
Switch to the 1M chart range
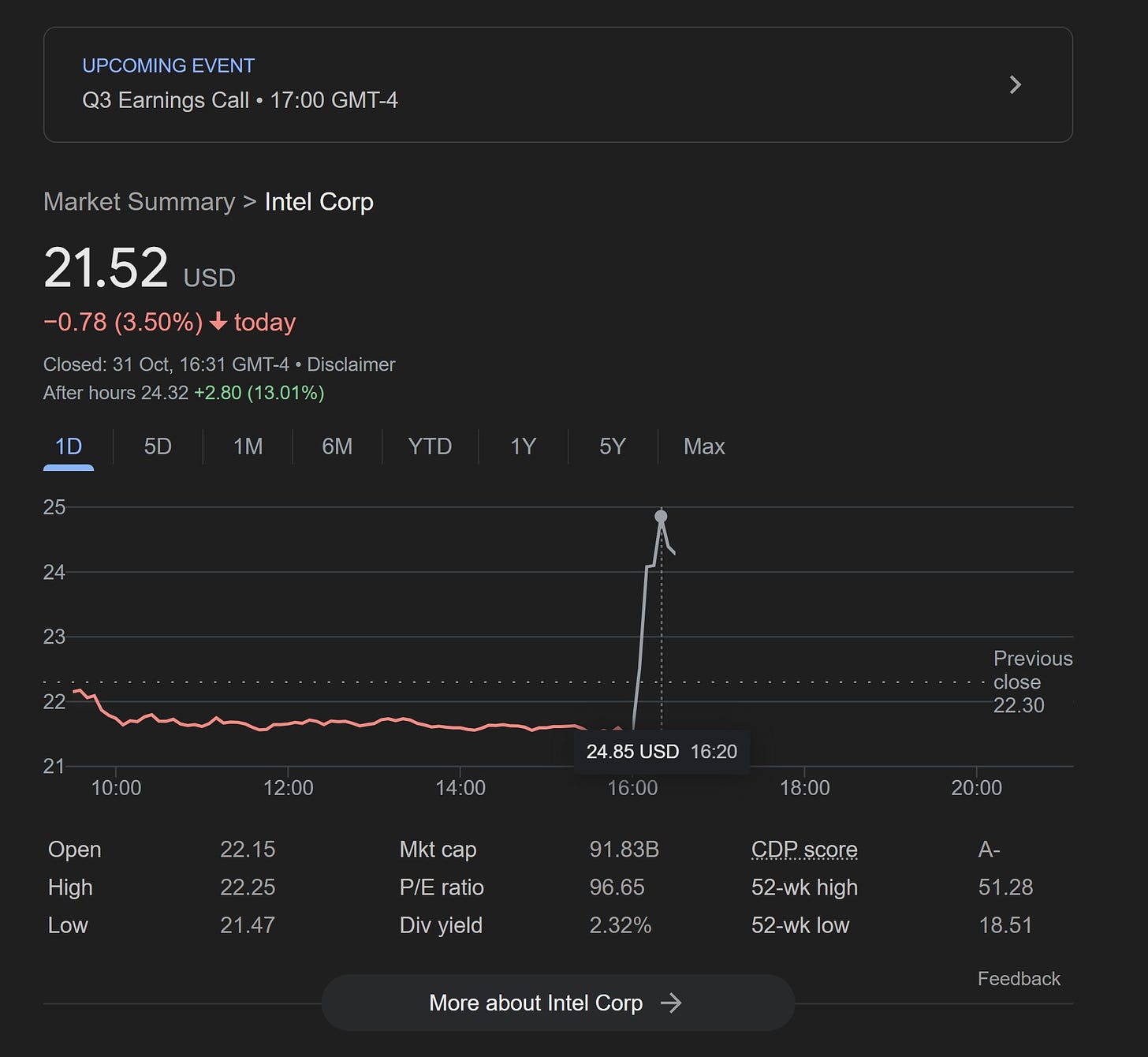click(248, 446)
